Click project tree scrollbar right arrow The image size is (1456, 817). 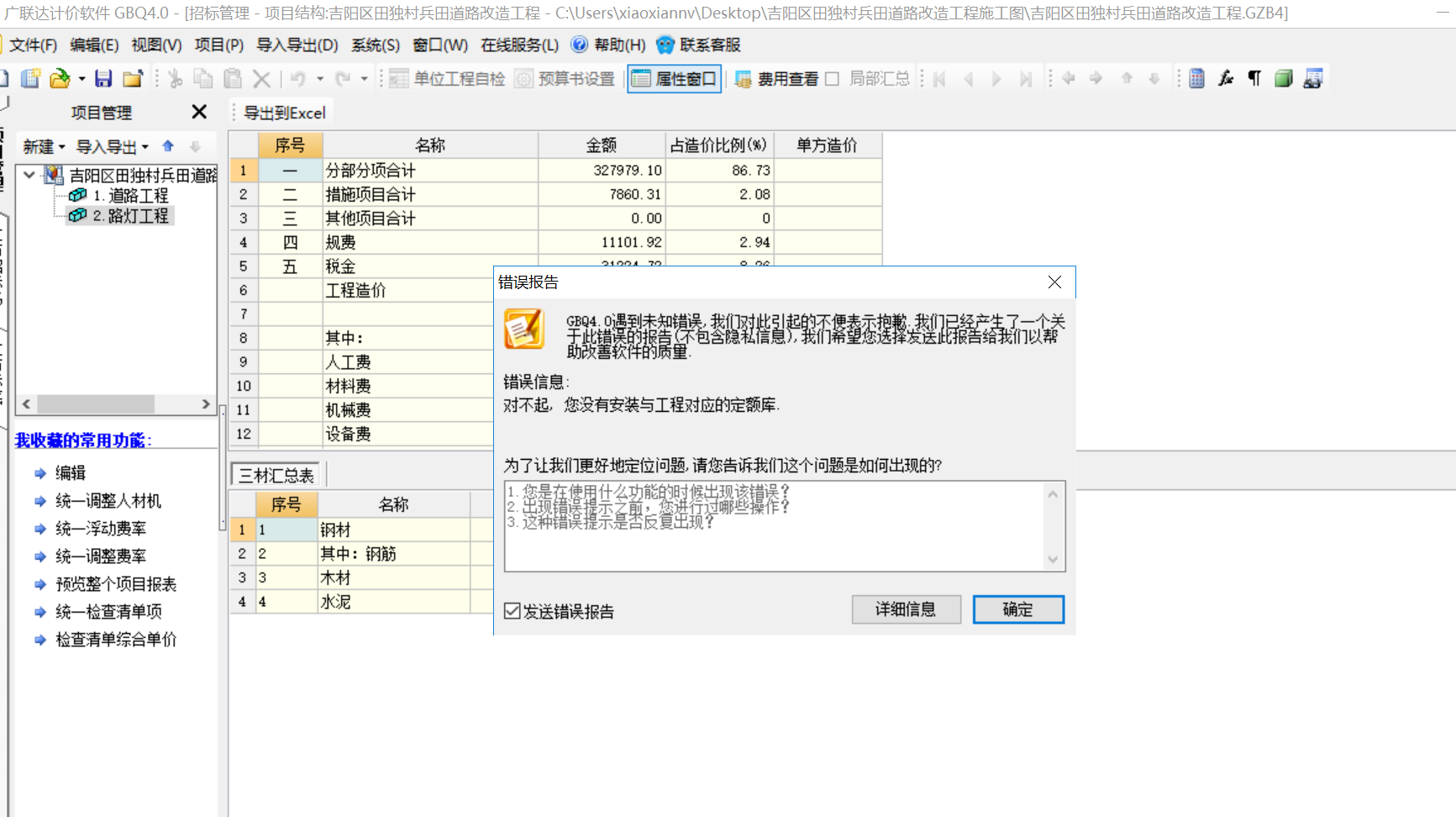[x=206, y=404]
